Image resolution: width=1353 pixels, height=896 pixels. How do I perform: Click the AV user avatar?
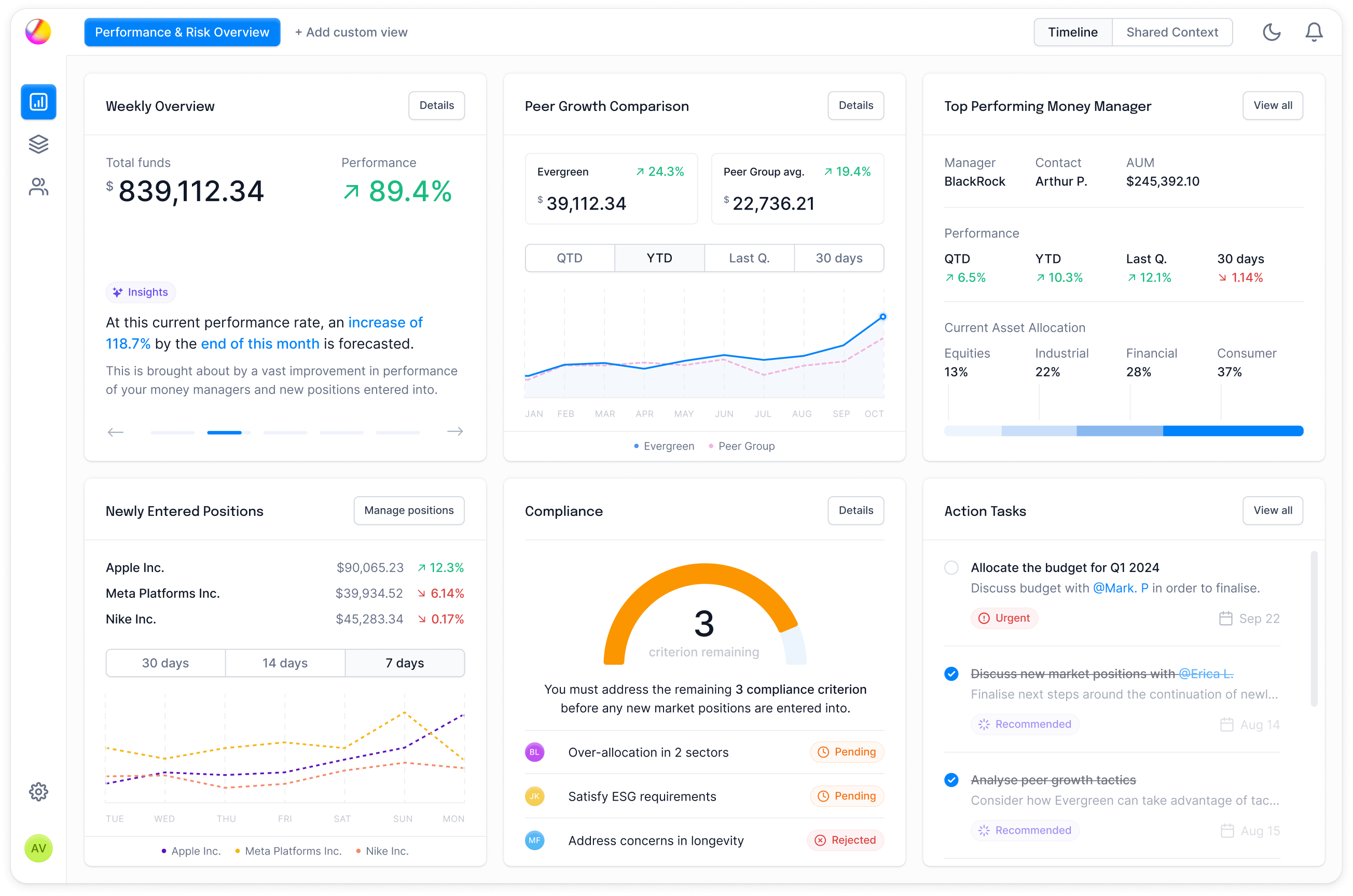tap(38, 848)
